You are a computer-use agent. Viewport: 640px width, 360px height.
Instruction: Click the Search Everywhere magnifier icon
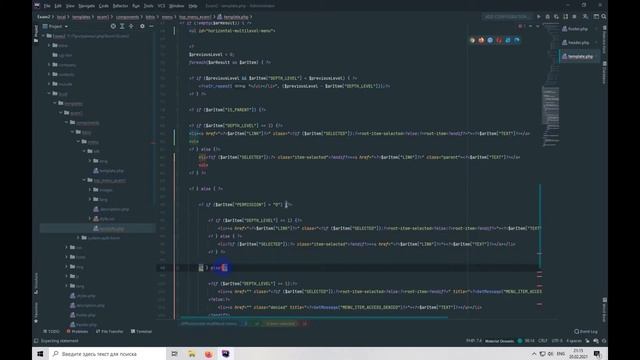click(604, 17)
